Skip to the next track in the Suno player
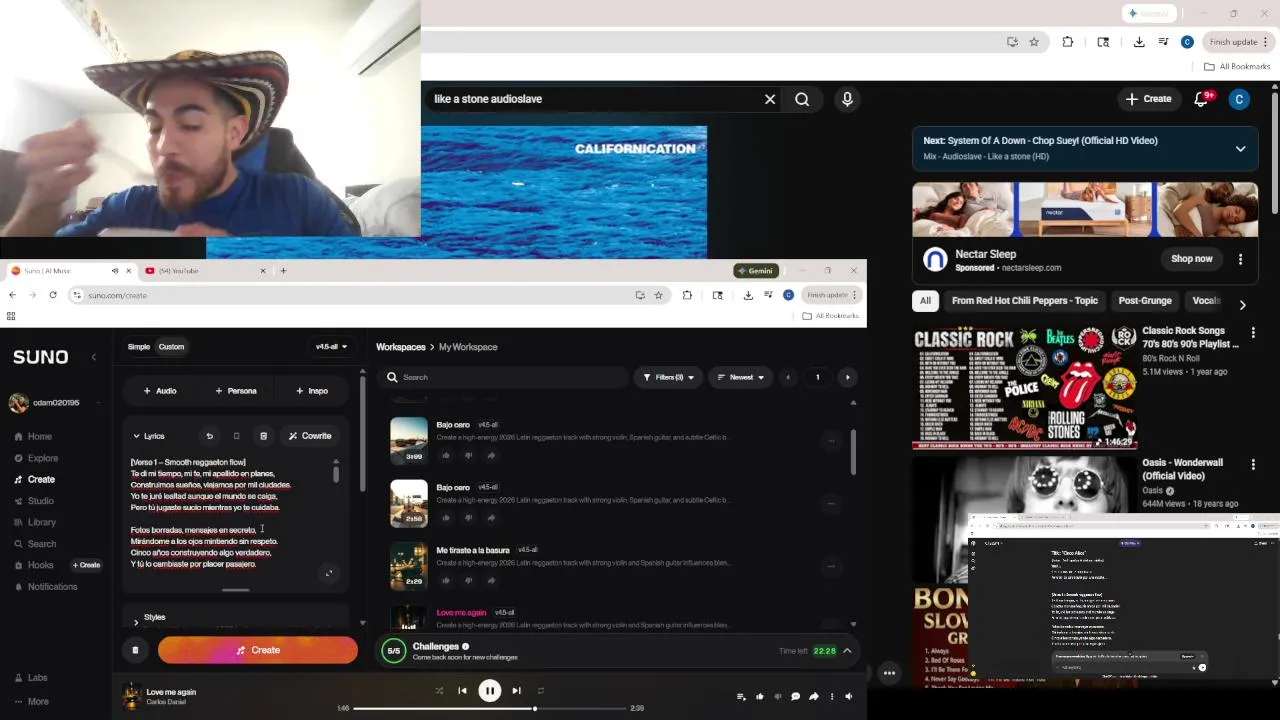 pyautogui.click(x=516, y=690)
